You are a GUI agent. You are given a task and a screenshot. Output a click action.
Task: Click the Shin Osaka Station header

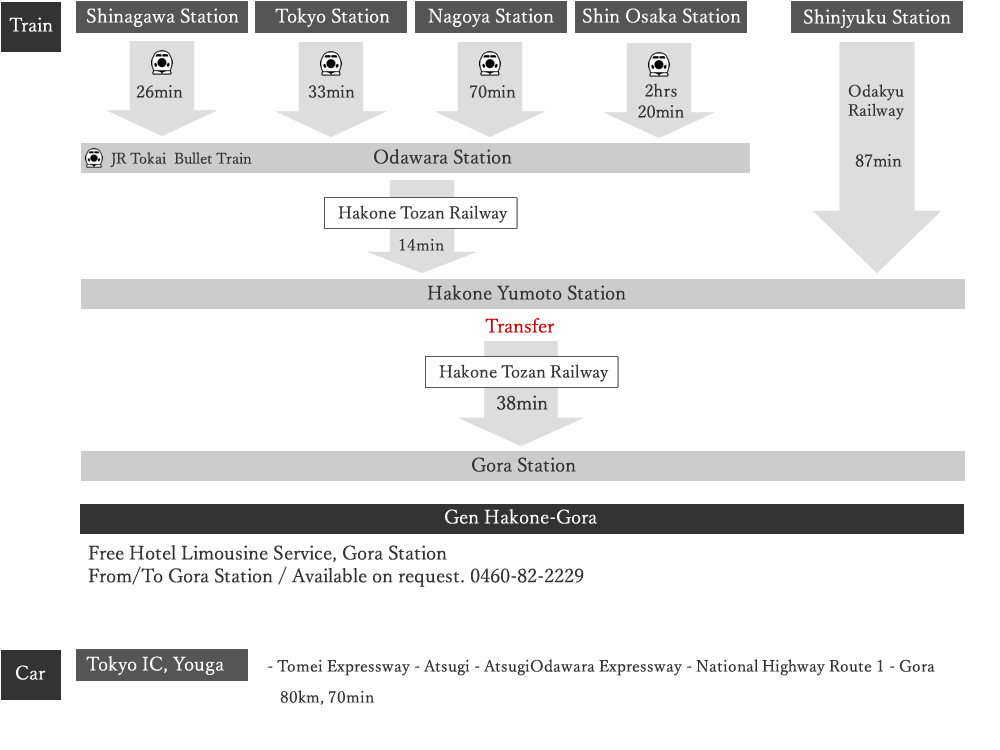click(661, 17)
